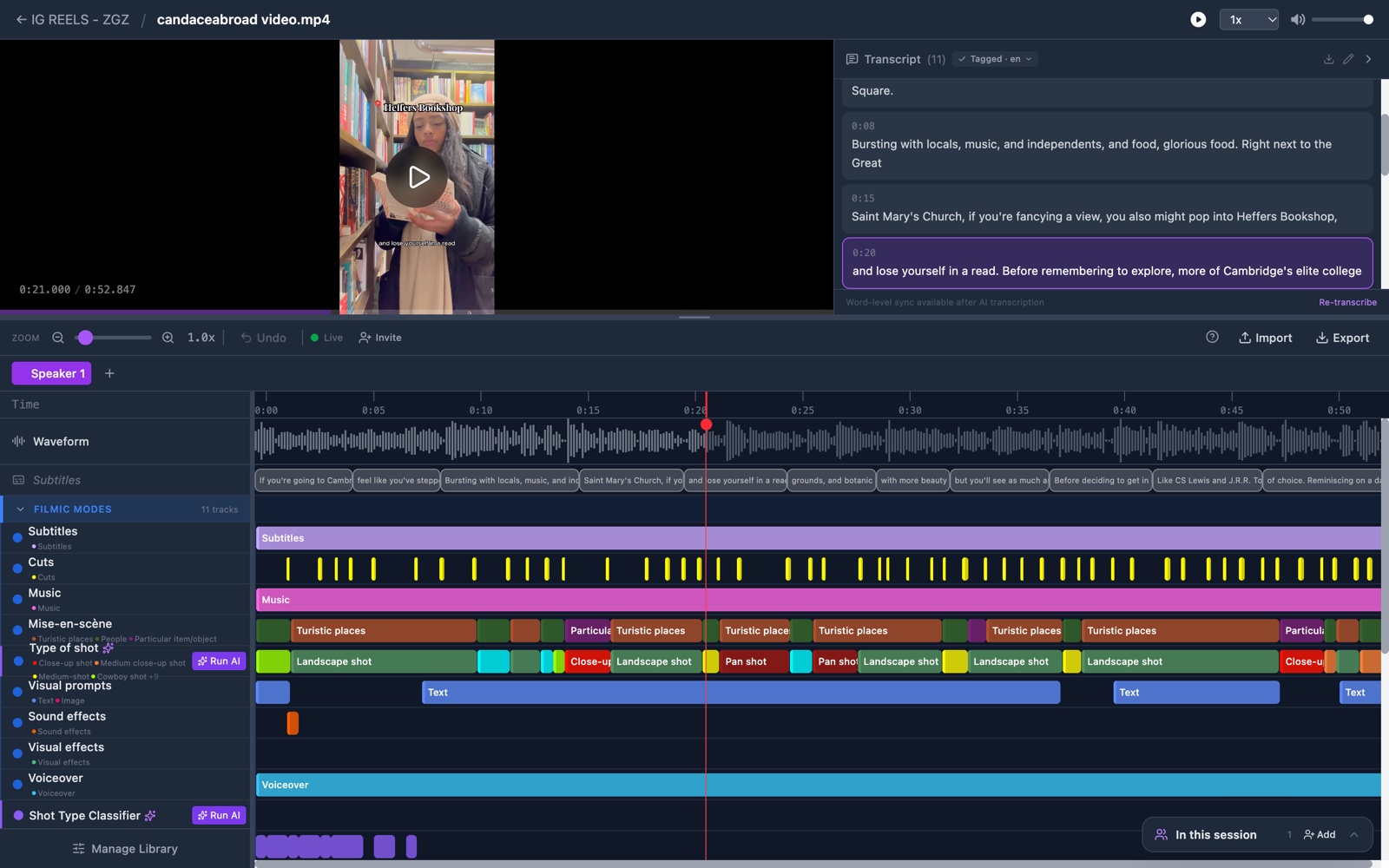Edit the transcript with the pencil icon
The width and height of the screenshot is (1389, 868).
point(1348,59)
